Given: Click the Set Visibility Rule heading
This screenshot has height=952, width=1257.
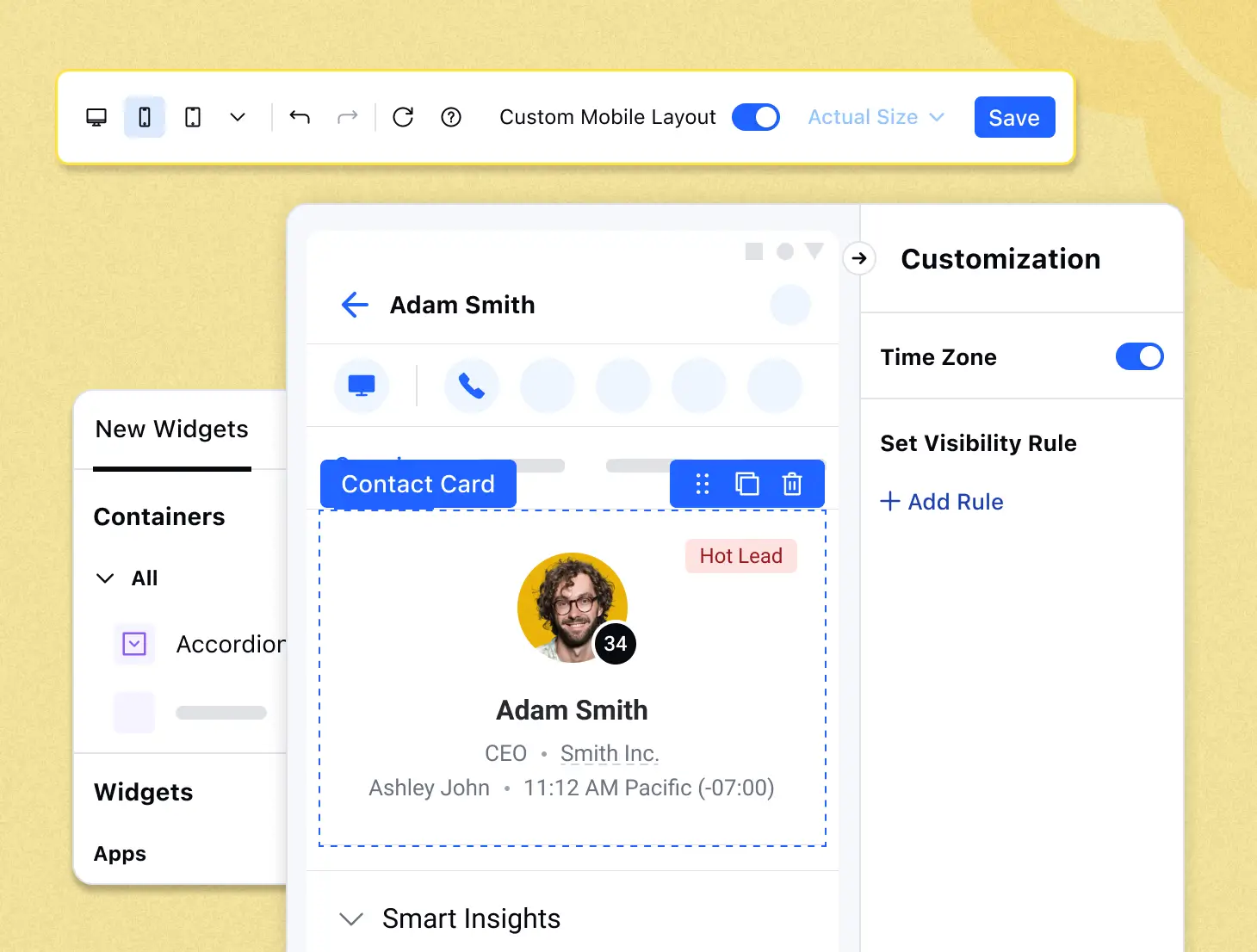Looking at the screenshot, I should tap(978, 443).
